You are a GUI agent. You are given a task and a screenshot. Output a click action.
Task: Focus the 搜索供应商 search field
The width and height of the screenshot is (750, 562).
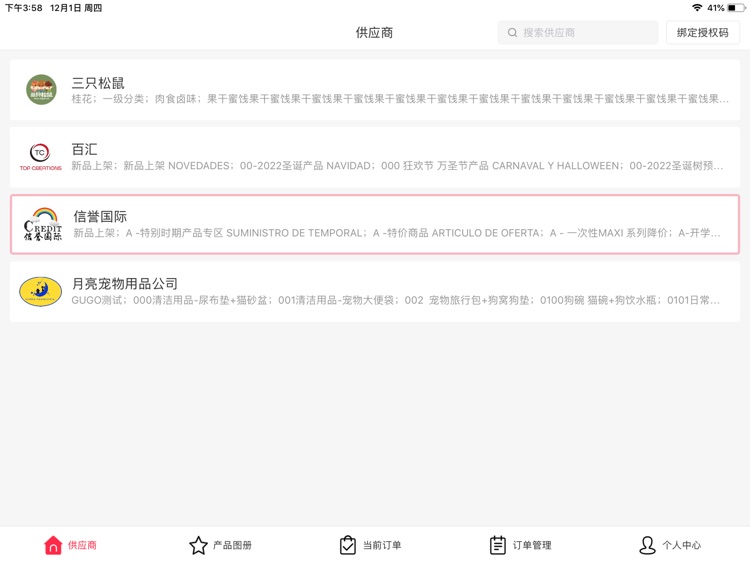[x=578, y=33]
